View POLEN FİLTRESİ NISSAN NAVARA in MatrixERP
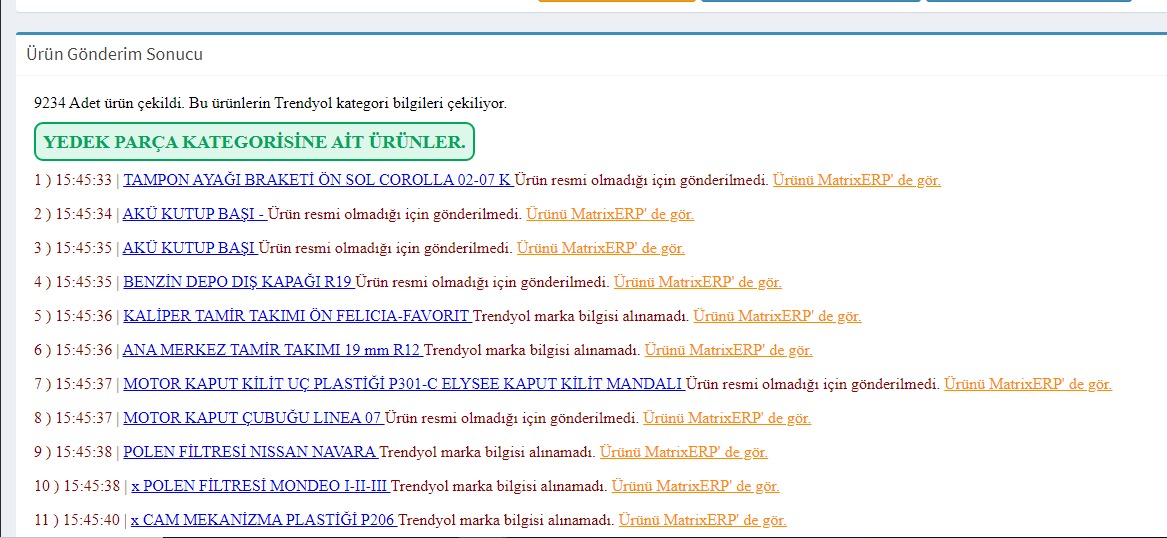The image size is (1167, 538). coord(684,452)
